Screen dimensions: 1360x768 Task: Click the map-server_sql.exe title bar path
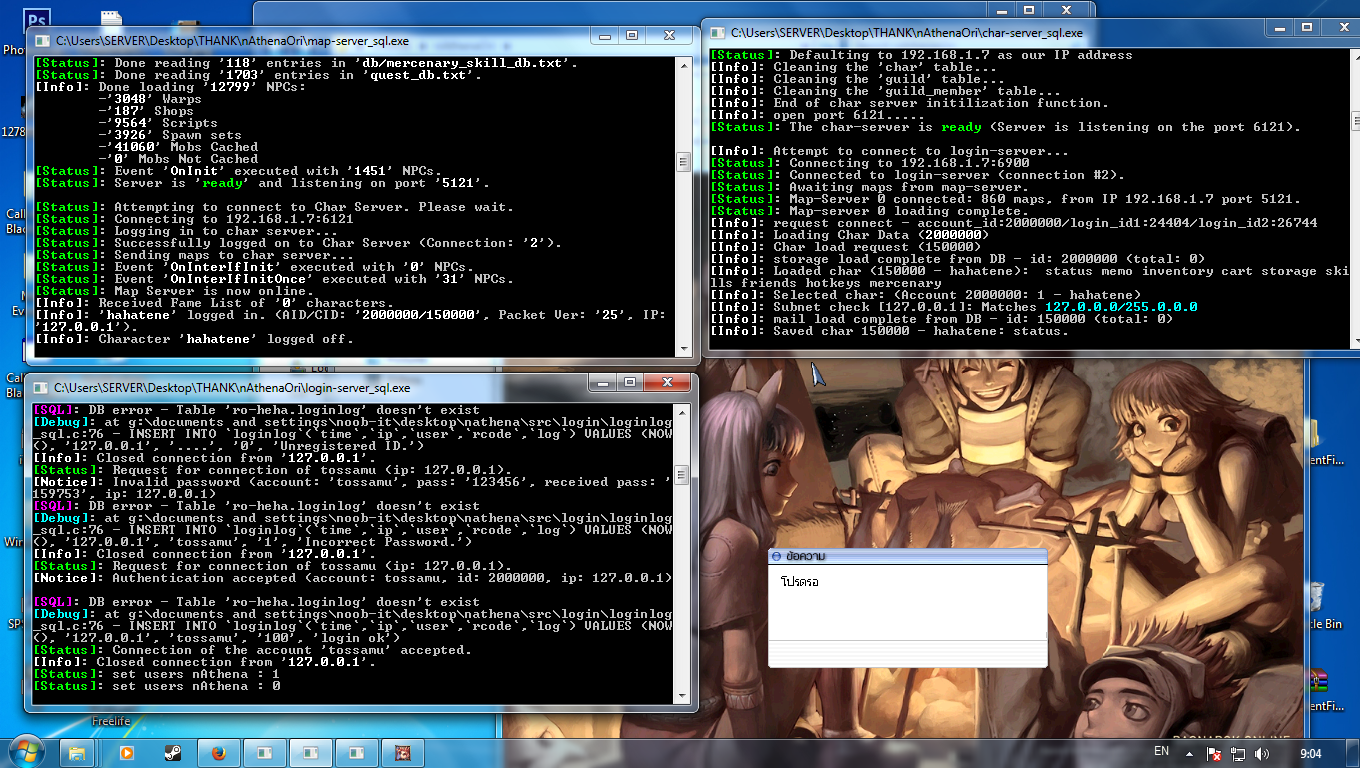tap(232, 42)
